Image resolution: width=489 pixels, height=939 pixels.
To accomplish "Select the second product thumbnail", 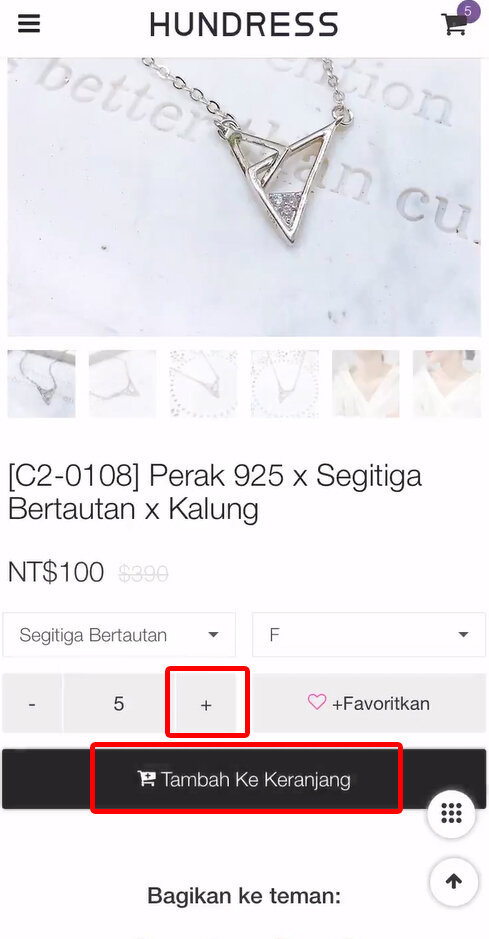I will pyautogui.click(x=122, y=384).
